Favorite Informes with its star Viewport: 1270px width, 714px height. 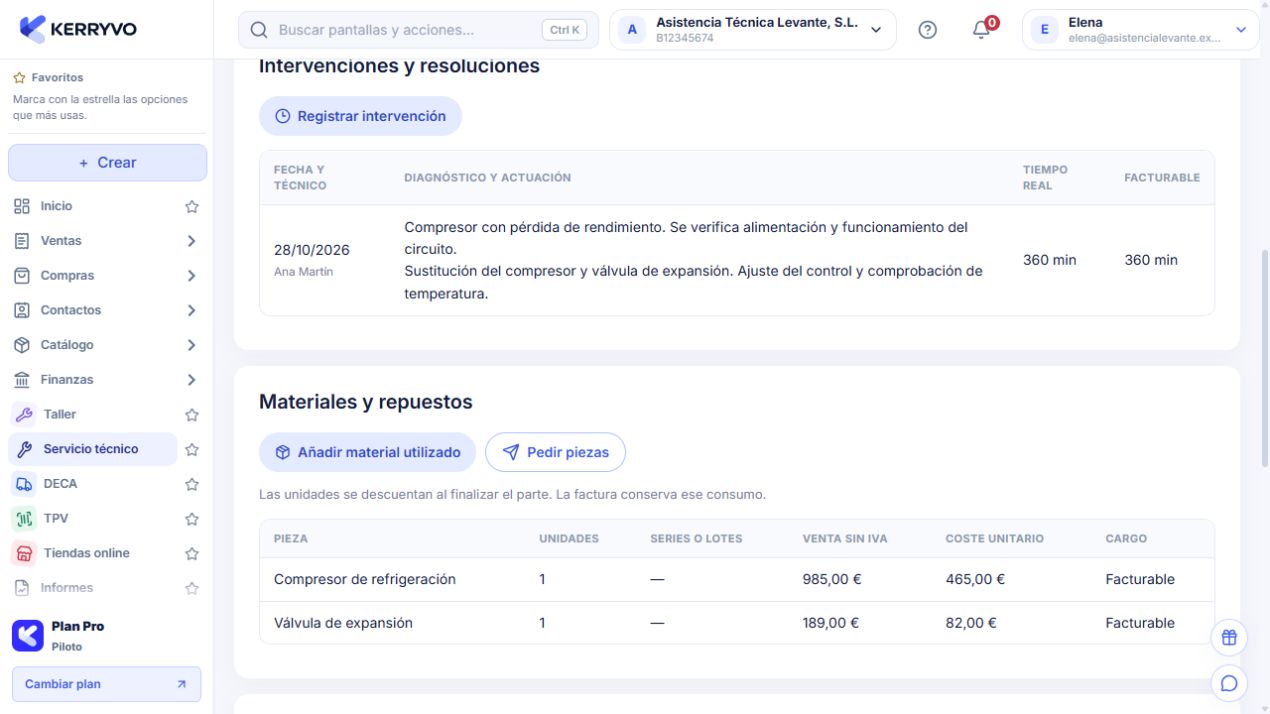pyautogui.click(x=192, y=589)
